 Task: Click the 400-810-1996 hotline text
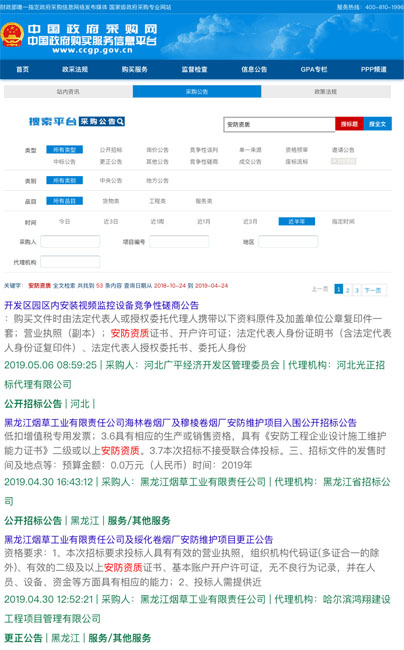[385, 7]
